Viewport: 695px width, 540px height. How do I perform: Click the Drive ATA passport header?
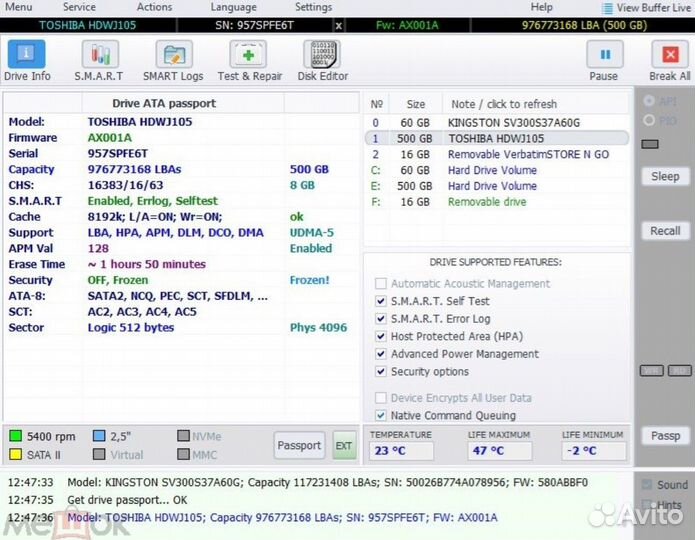click(164, 103)
